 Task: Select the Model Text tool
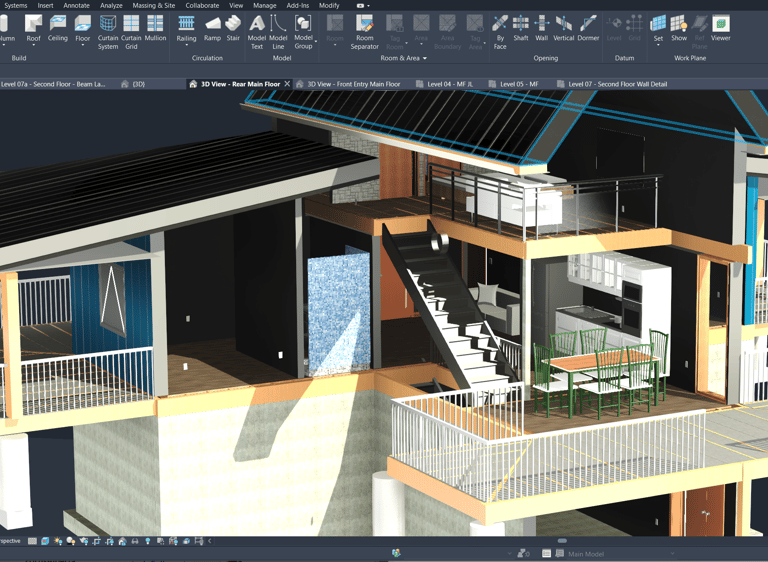pyautogui.click(x=257, y=32)
